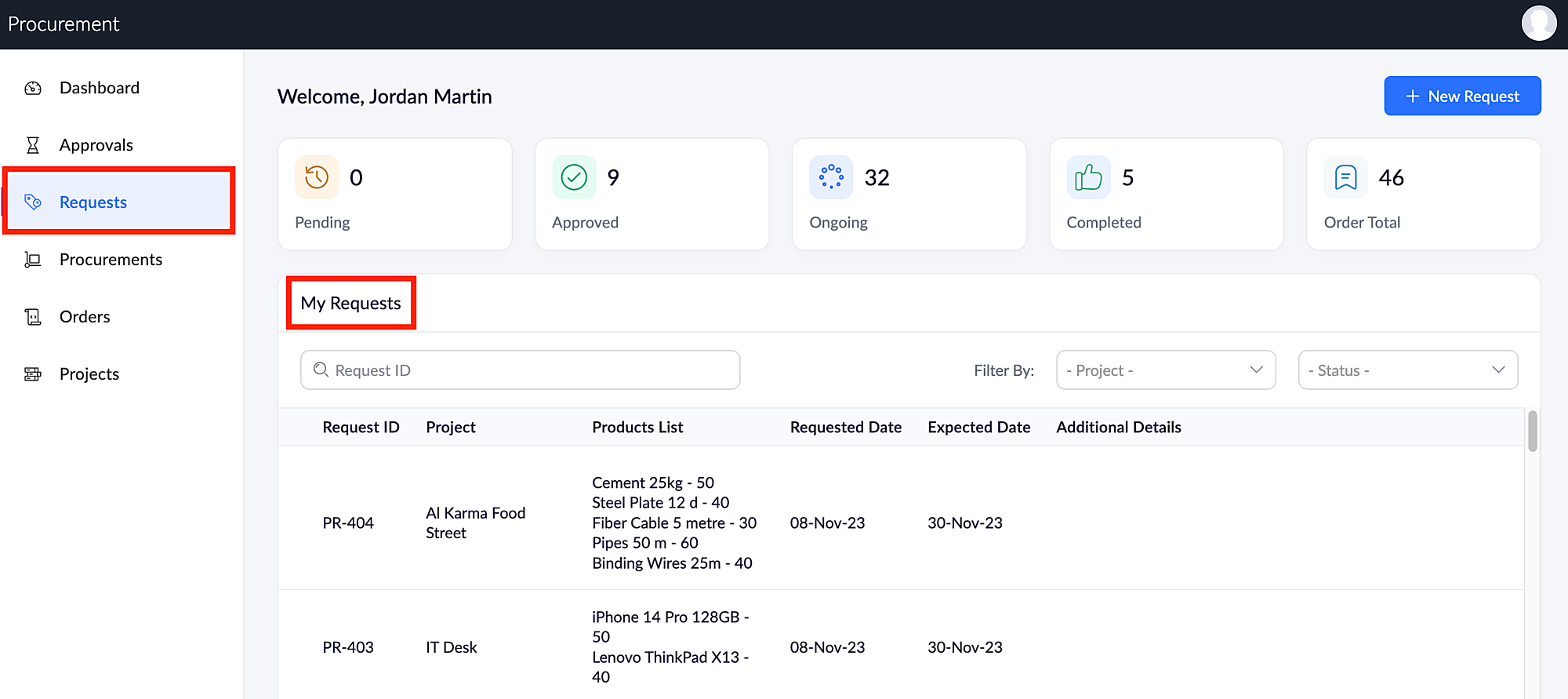Click the Orders receipt icon

(x=33, y=317)
